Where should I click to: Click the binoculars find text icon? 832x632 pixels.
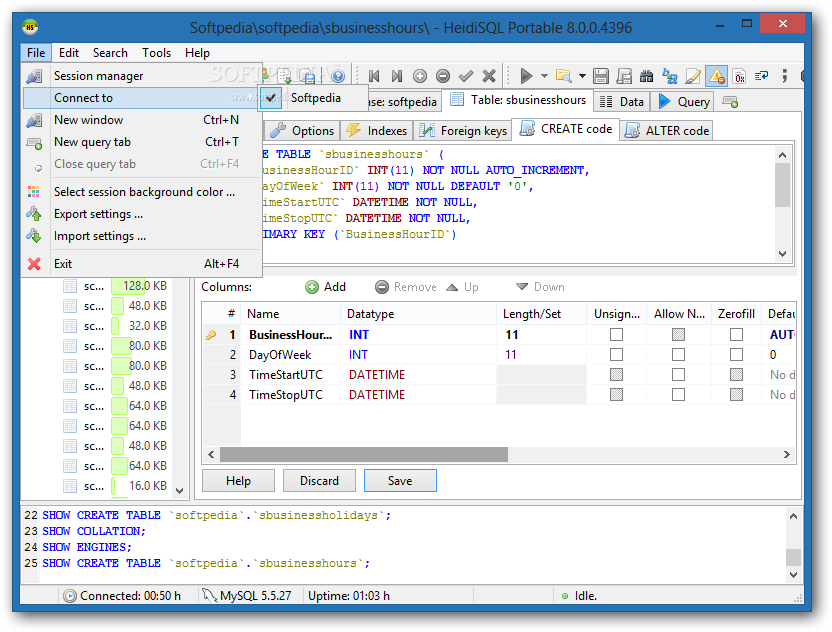click(x=647, y=76)
